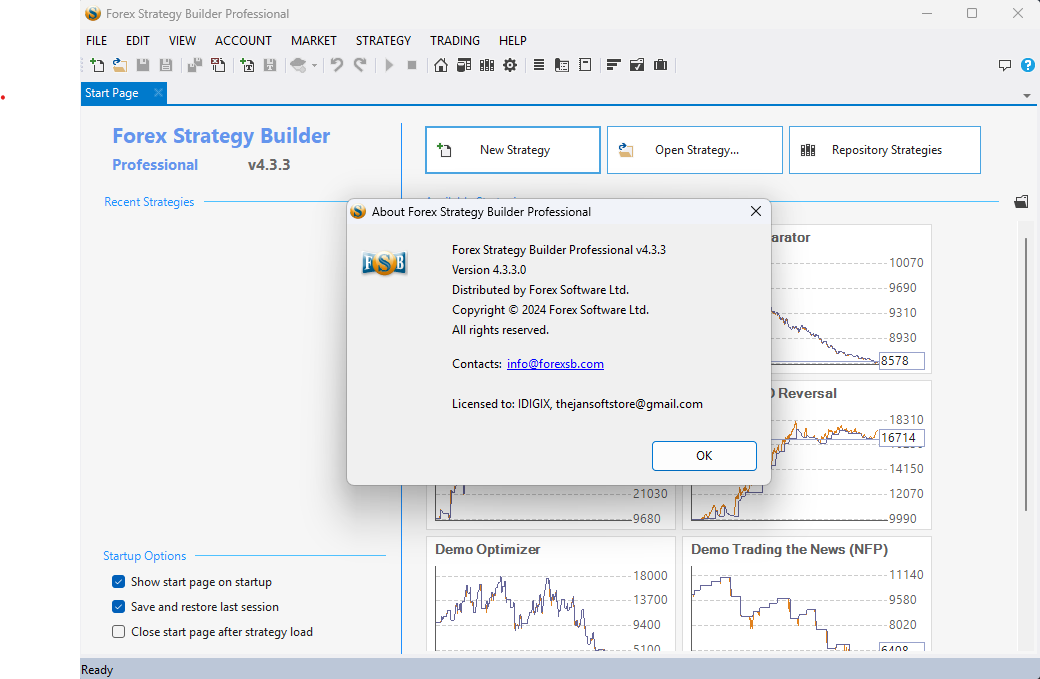Viewport: 1040px width, 679px height.
Task: Click the report document toolbar icon
Action: 562,65
